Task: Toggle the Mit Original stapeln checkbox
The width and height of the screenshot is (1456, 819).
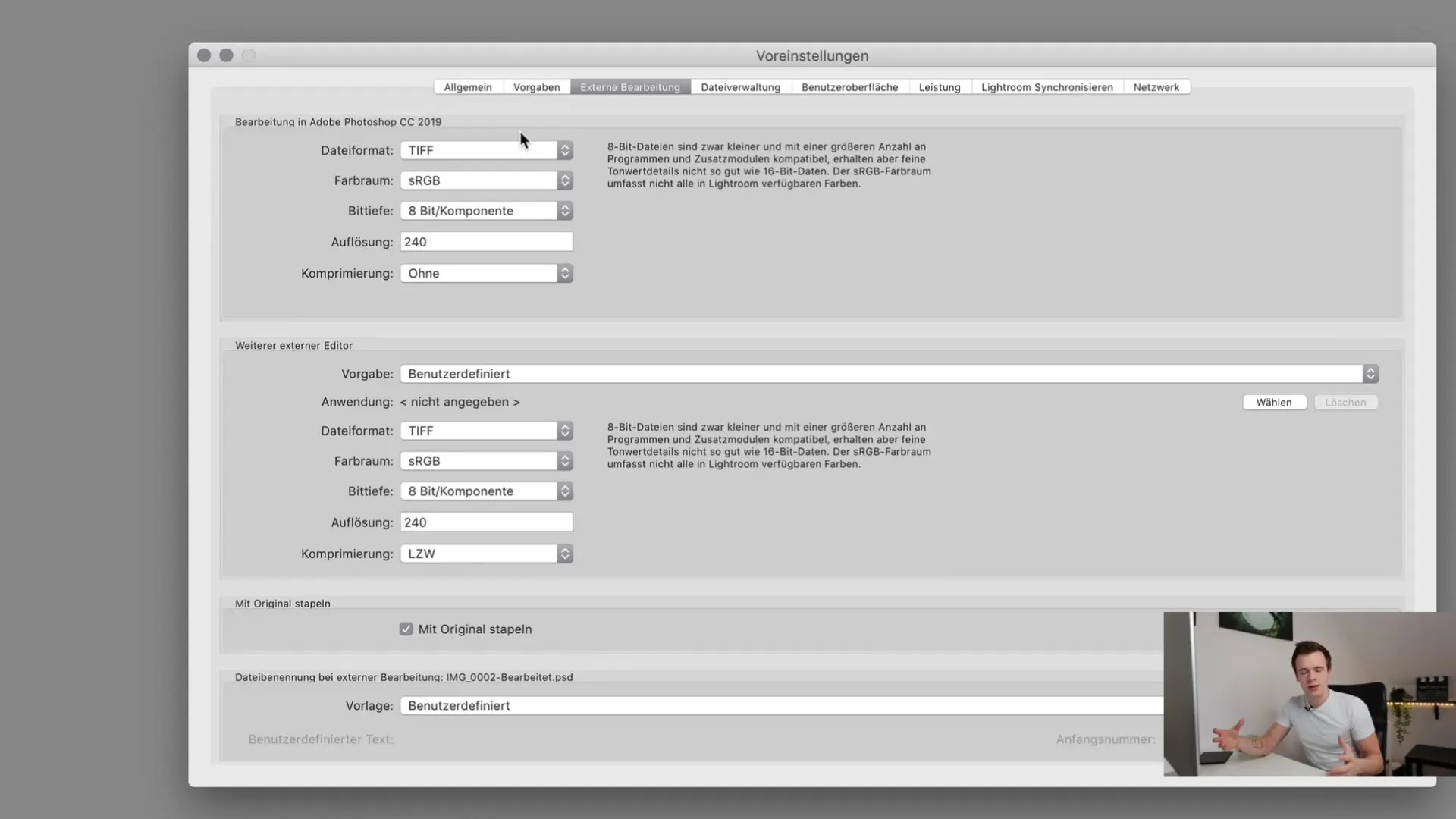Action: click(406, 629)
